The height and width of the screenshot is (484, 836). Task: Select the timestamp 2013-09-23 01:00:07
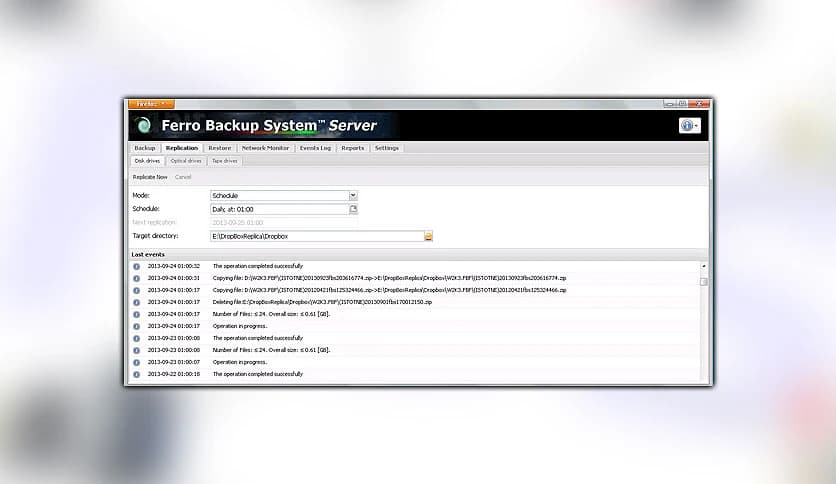click(174, 362)
